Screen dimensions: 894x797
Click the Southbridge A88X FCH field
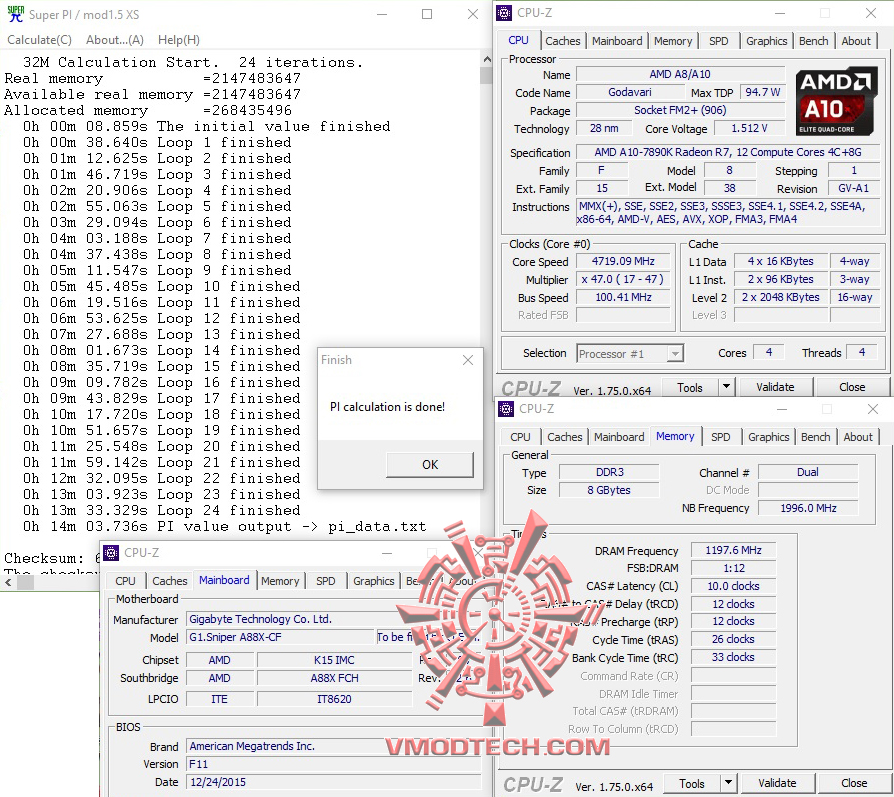[x=334, y=678]
